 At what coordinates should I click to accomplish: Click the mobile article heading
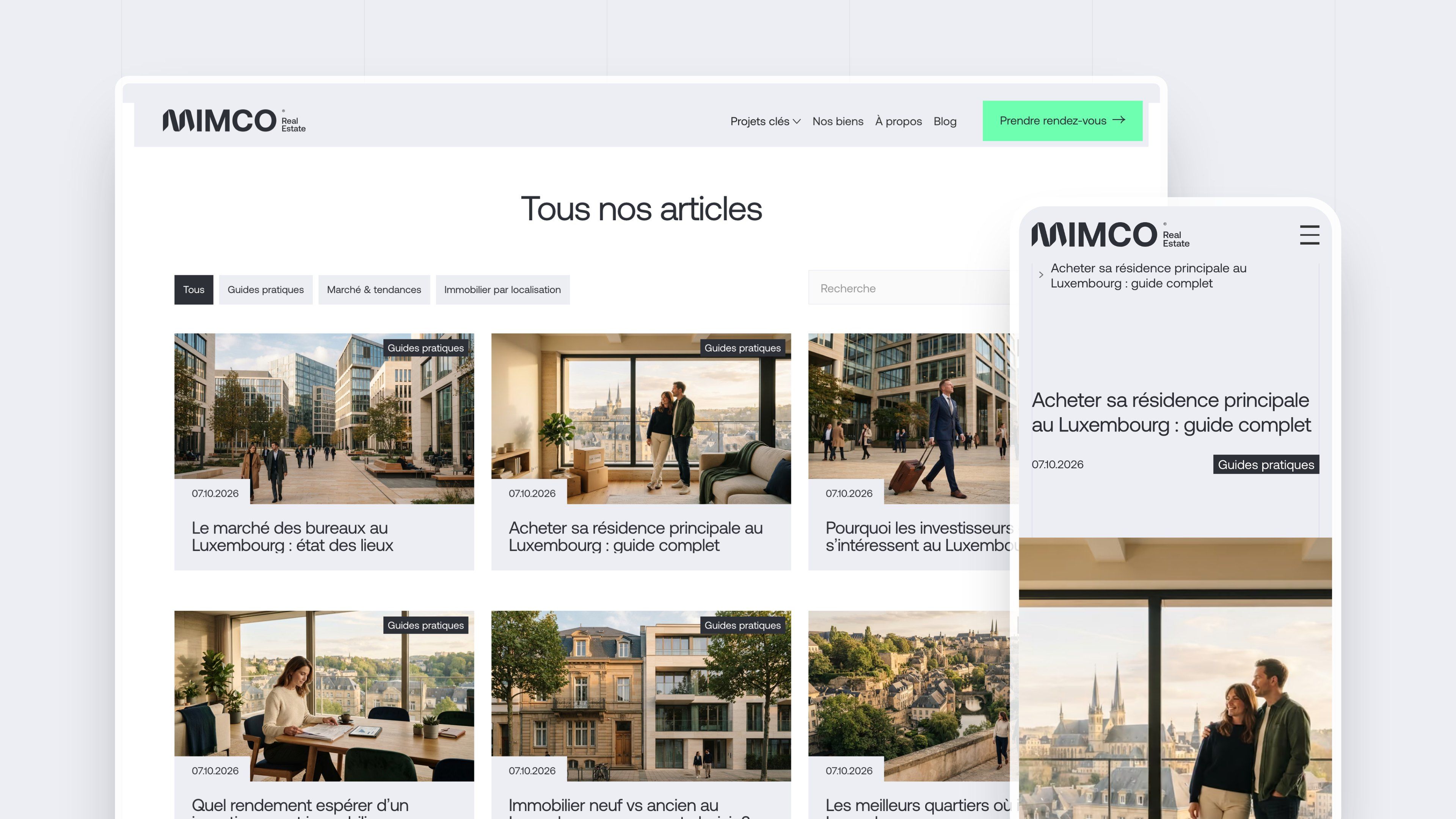(x=1170, y=412)
